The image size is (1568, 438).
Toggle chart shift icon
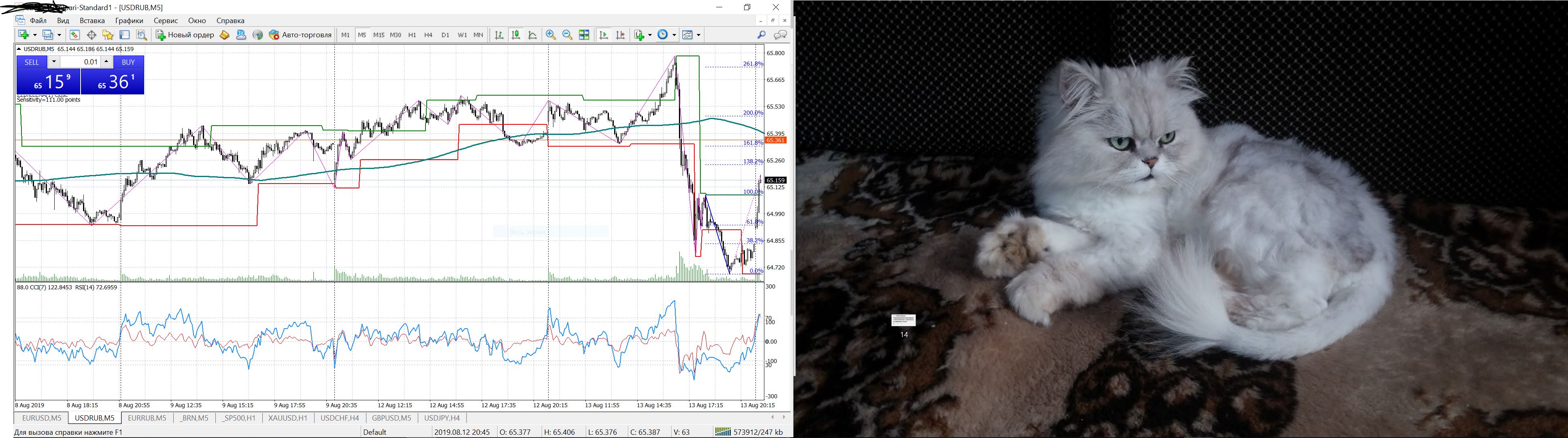(x=620, y=35)
